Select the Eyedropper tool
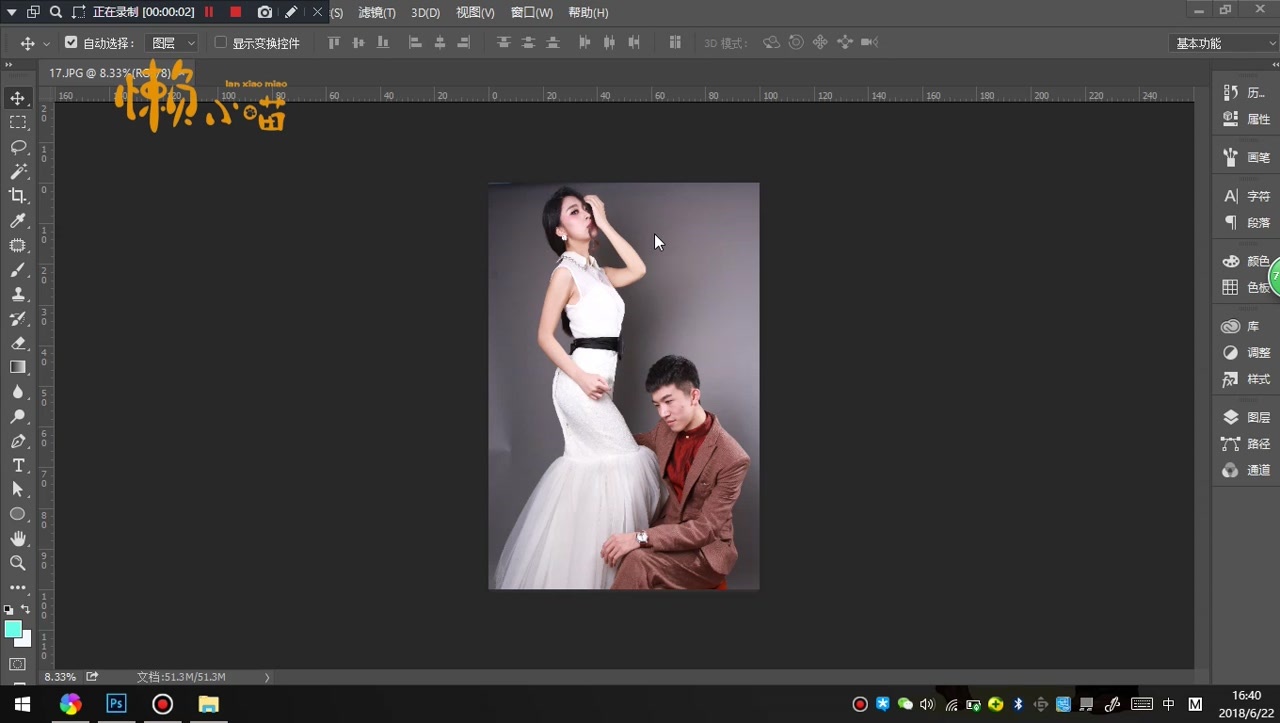Screen dimensions: 1280x723 click(x=18, y=221)
